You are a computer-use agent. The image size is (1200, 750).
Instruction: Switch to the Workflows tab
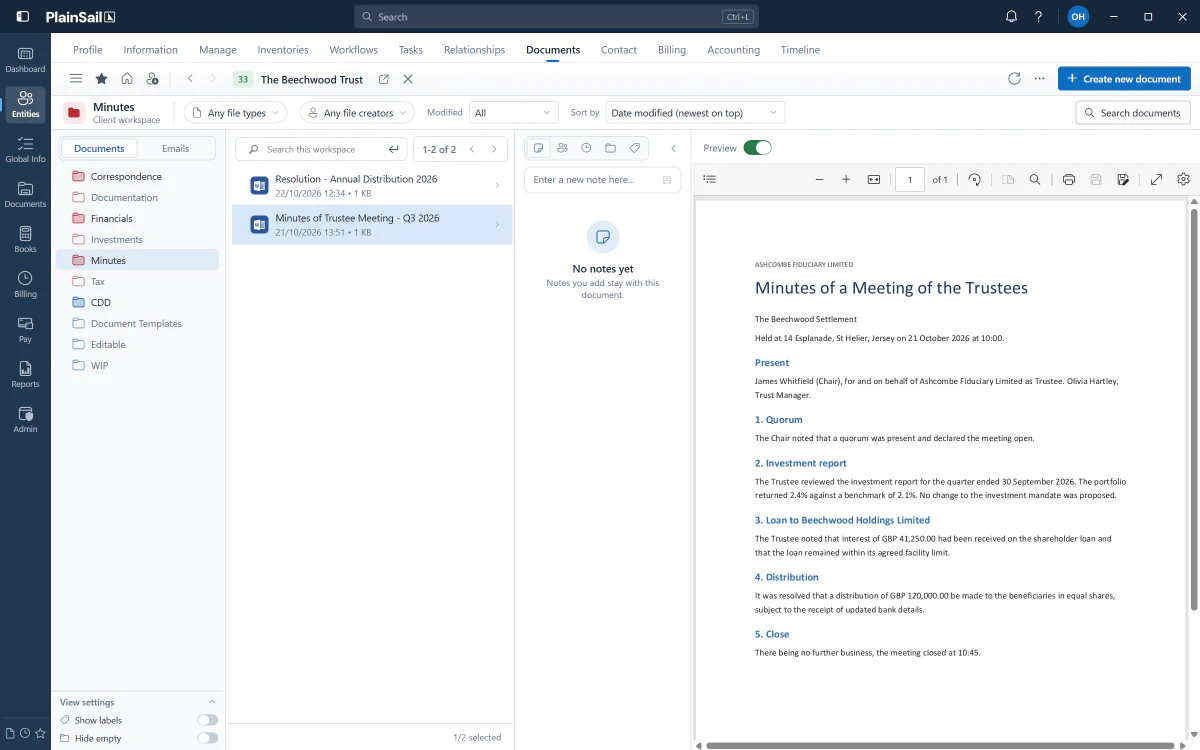[x=354, y=50]
